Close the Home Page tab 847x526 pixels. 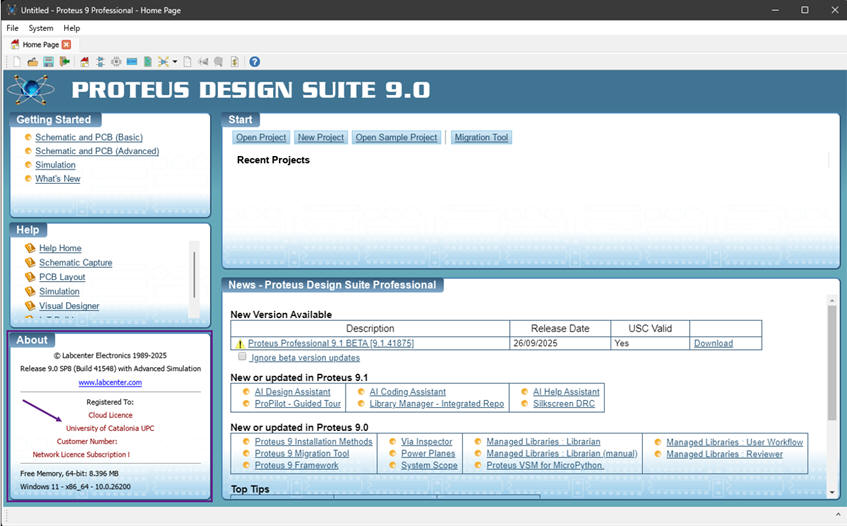tap(66, 44)
